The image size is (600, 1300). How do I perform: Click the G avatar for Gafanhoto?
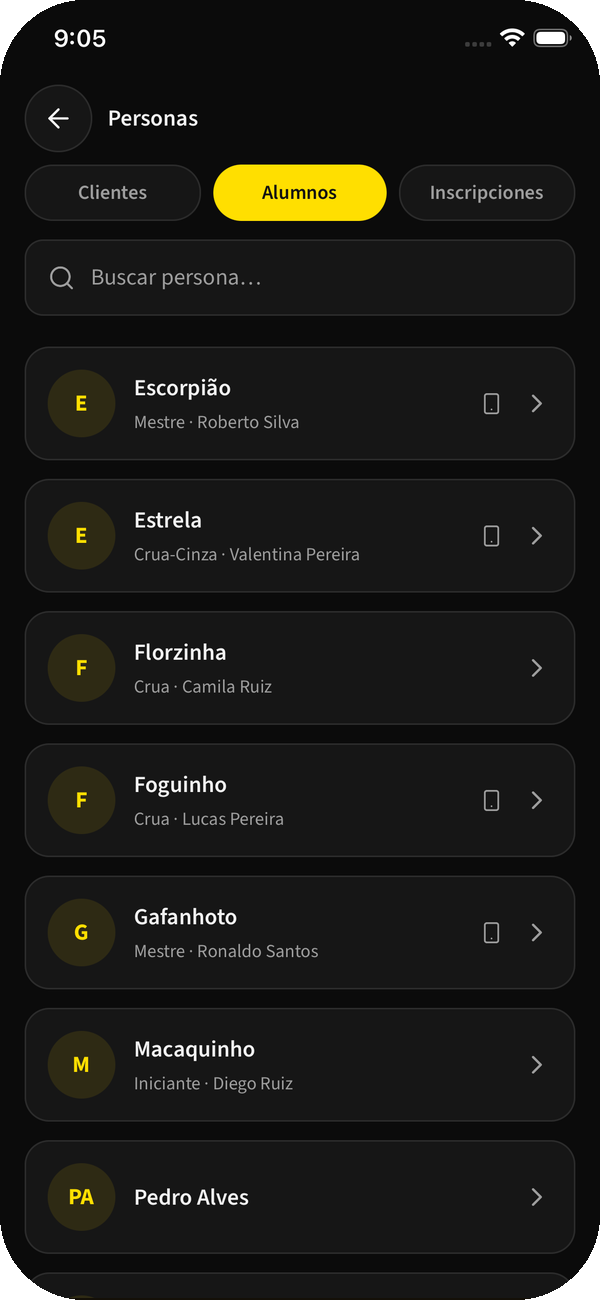[x=81, y=932]
